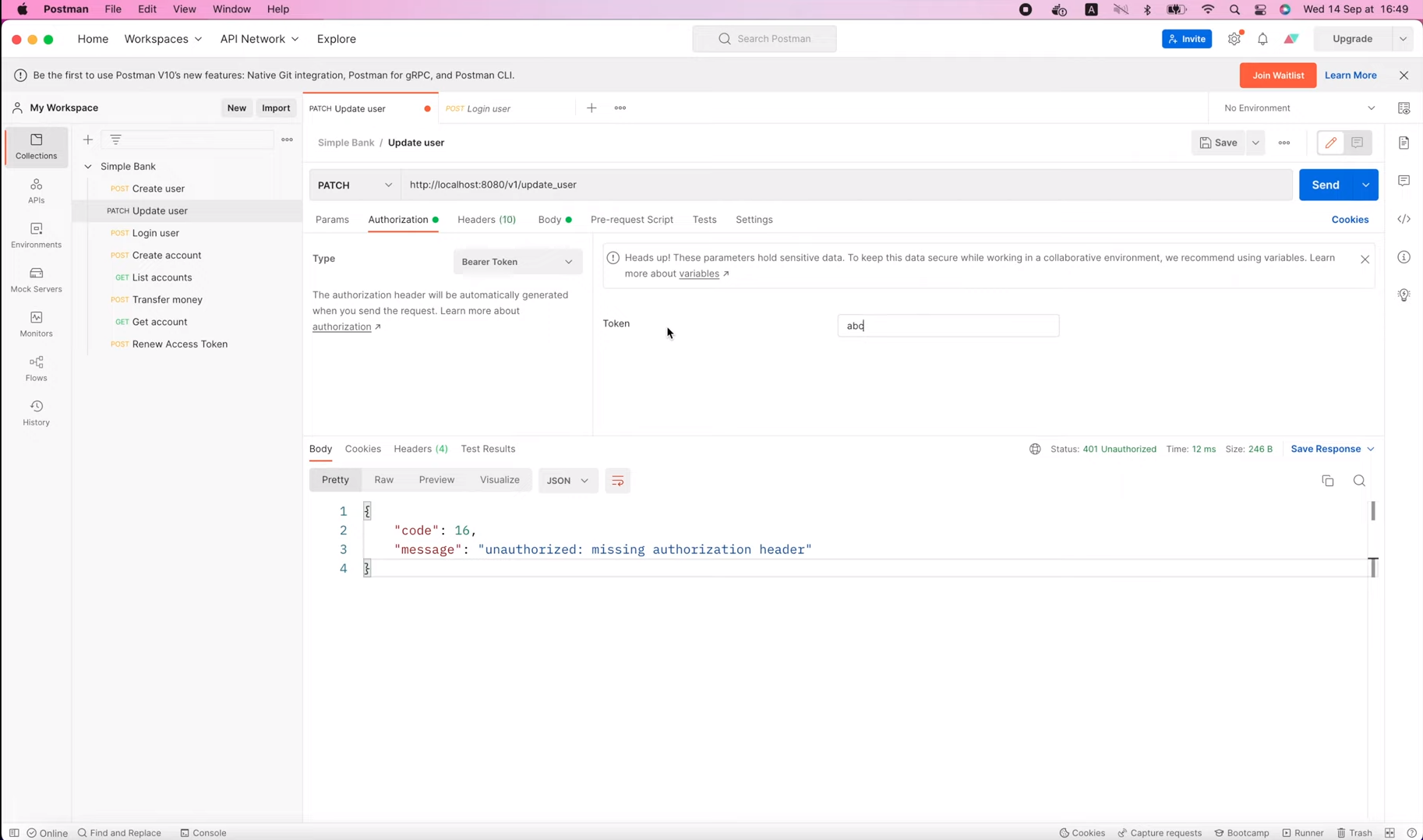Show the Raw response view
Screen dimensions: 1423x840
384,480
